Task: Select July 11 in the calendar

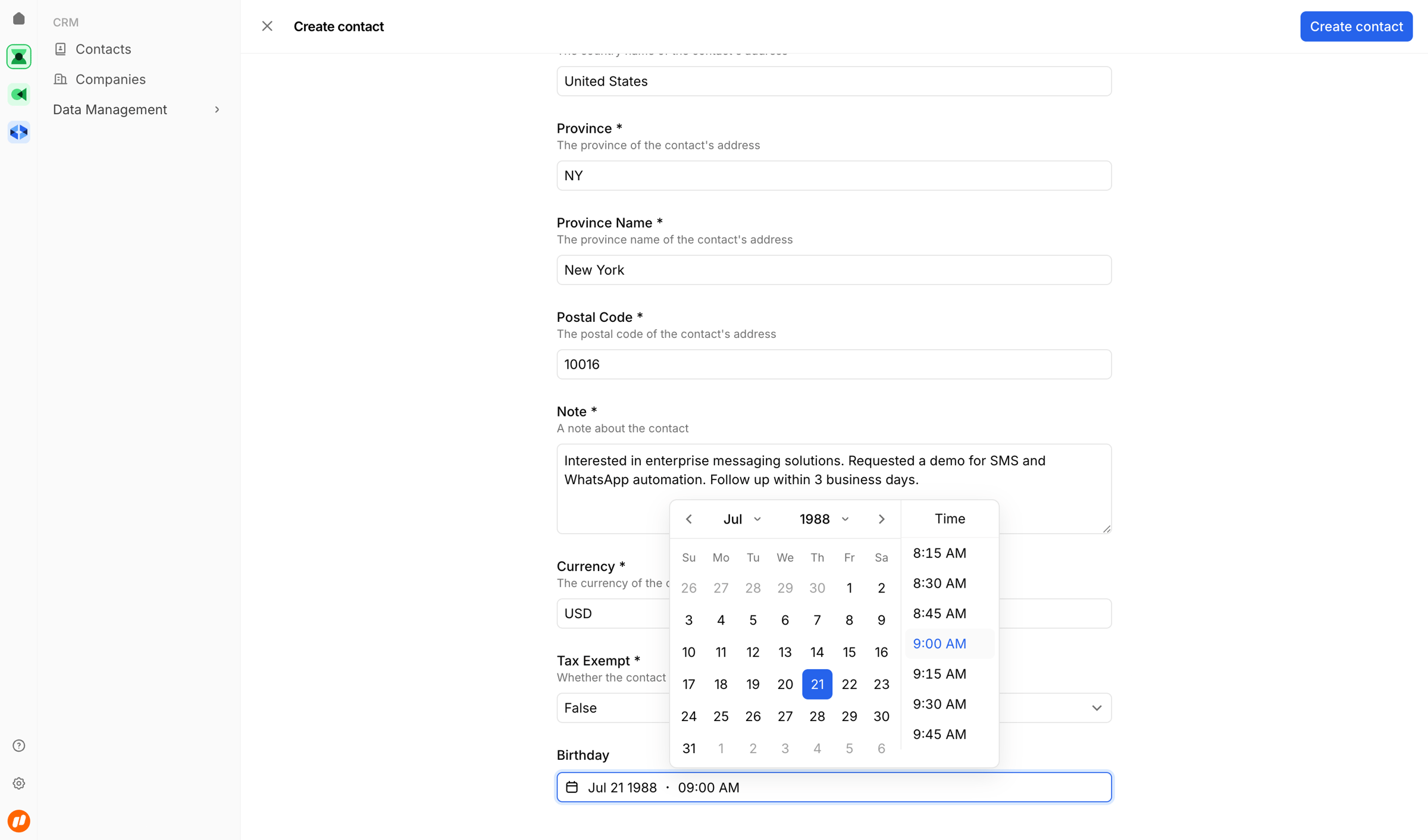Action: click(x=721, y=652)
